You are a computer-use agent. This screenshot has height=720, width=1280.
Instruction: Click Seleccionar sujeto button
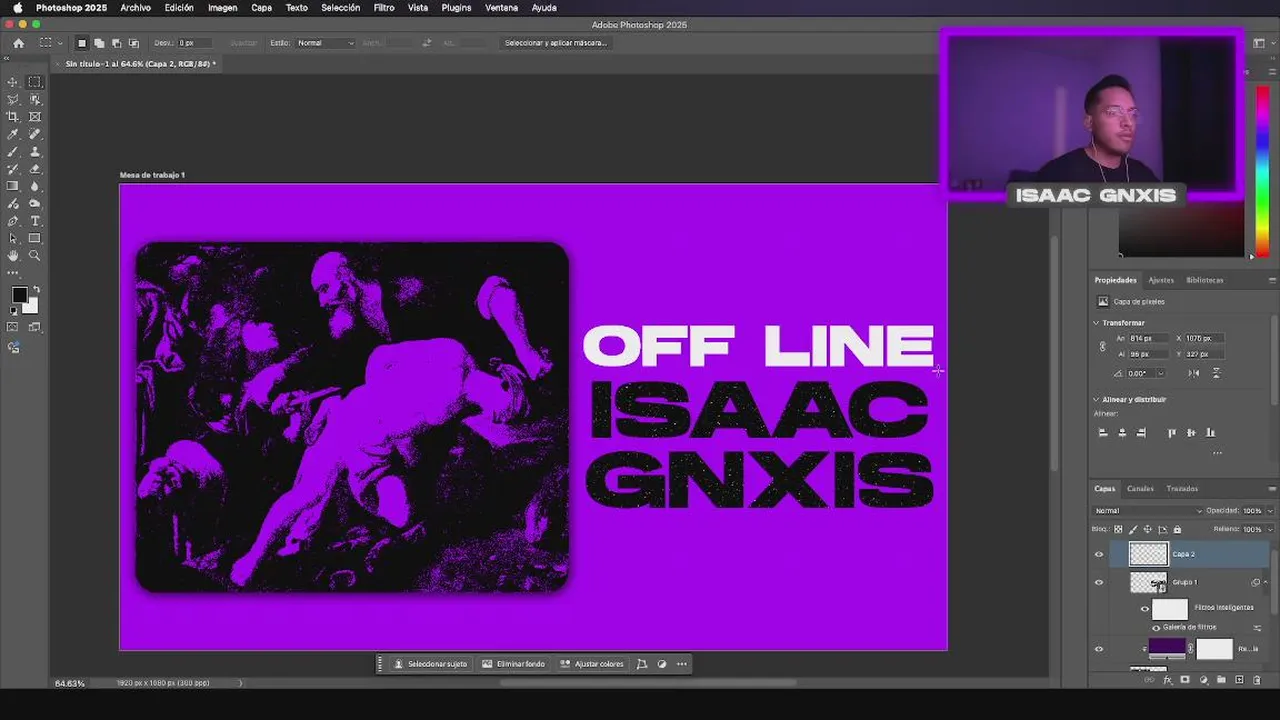[x=430, y=664]
